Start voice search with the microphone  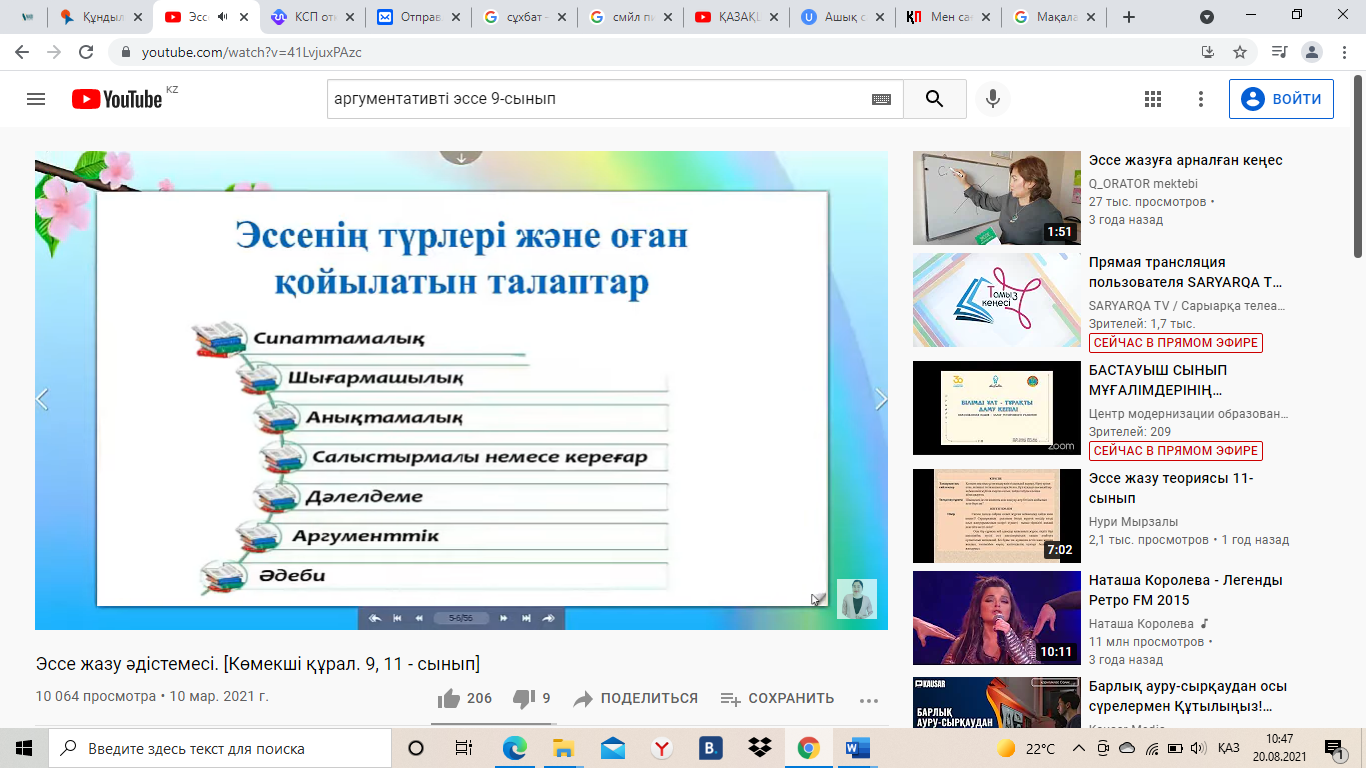(x=993, y=99)
